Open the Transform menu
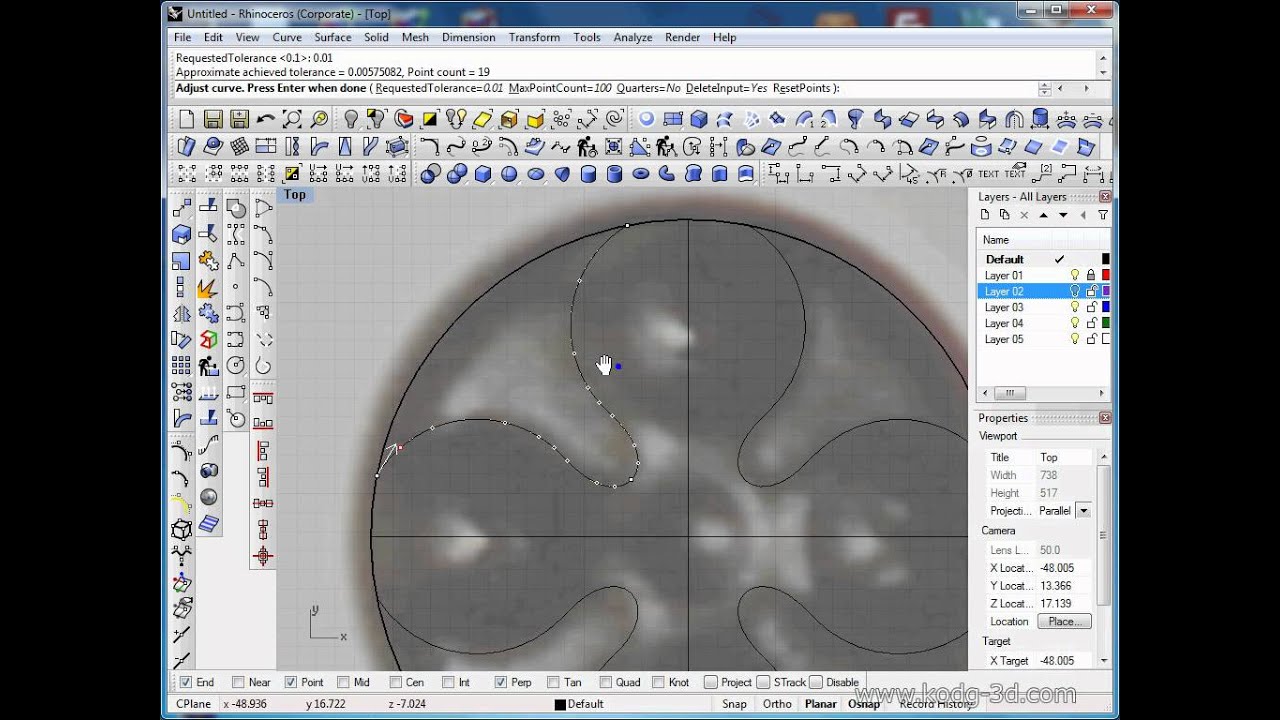 534,37
